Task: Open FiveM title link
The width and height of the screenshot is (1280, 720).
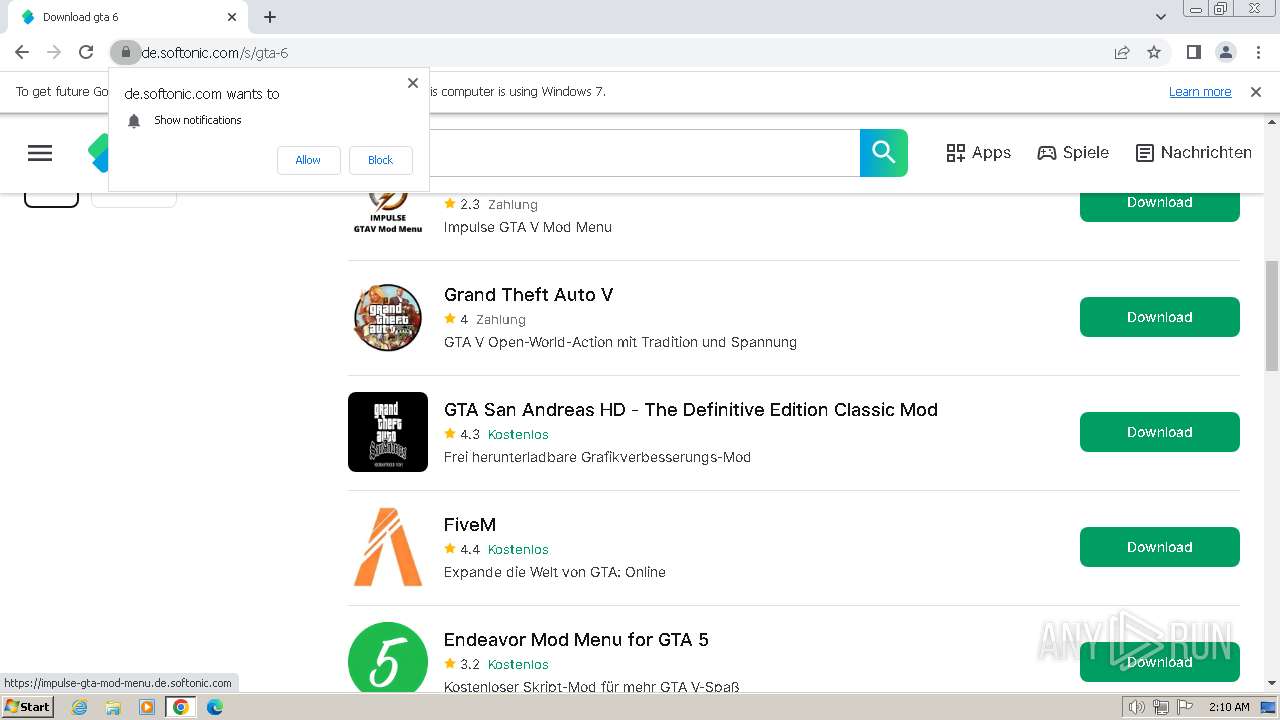Action: [x=470, y=525]
